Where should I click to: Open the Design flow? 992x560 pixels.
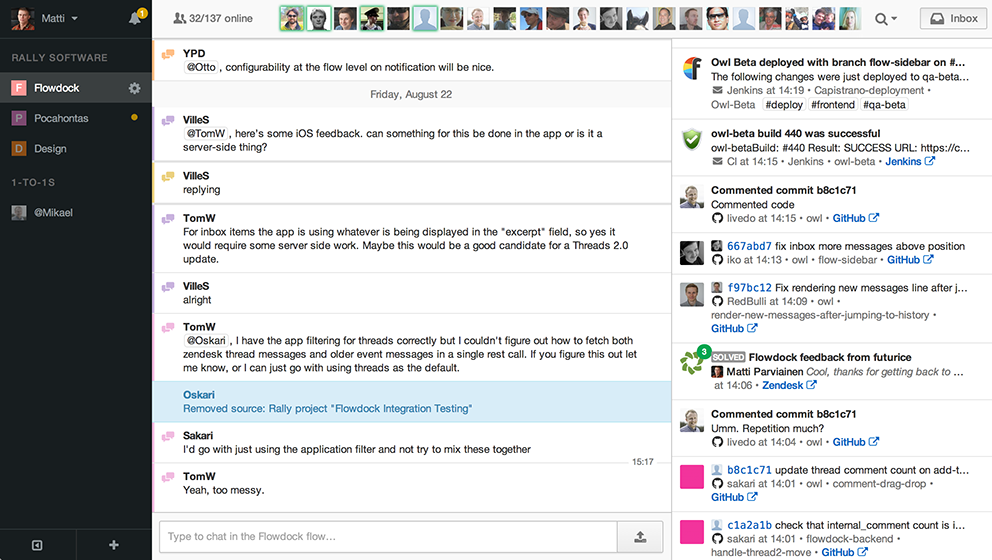pos(50,148)
